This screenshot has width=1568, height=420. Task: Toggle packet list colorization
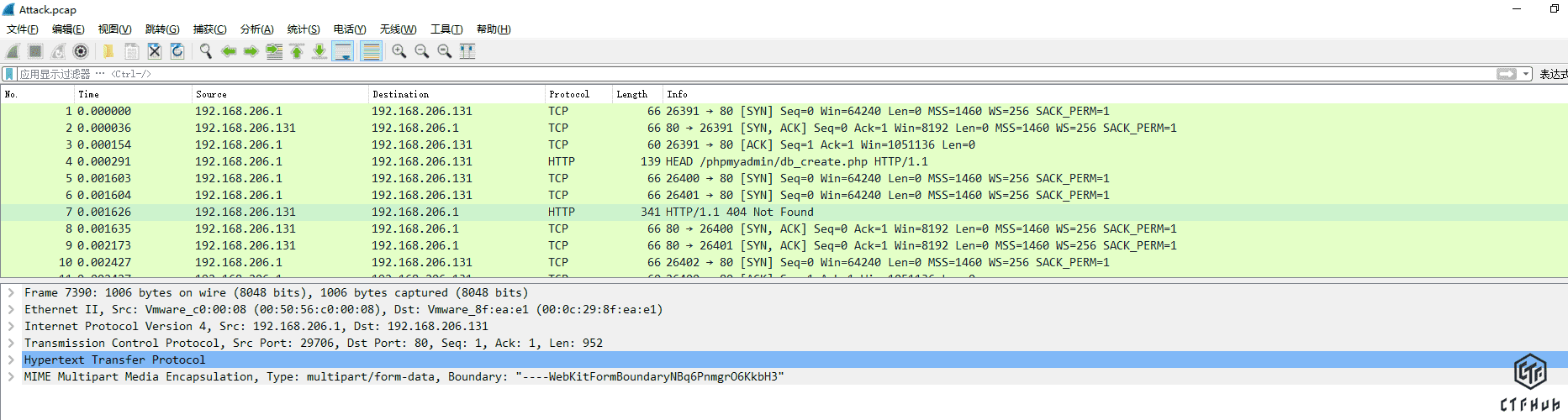[371, 51]
